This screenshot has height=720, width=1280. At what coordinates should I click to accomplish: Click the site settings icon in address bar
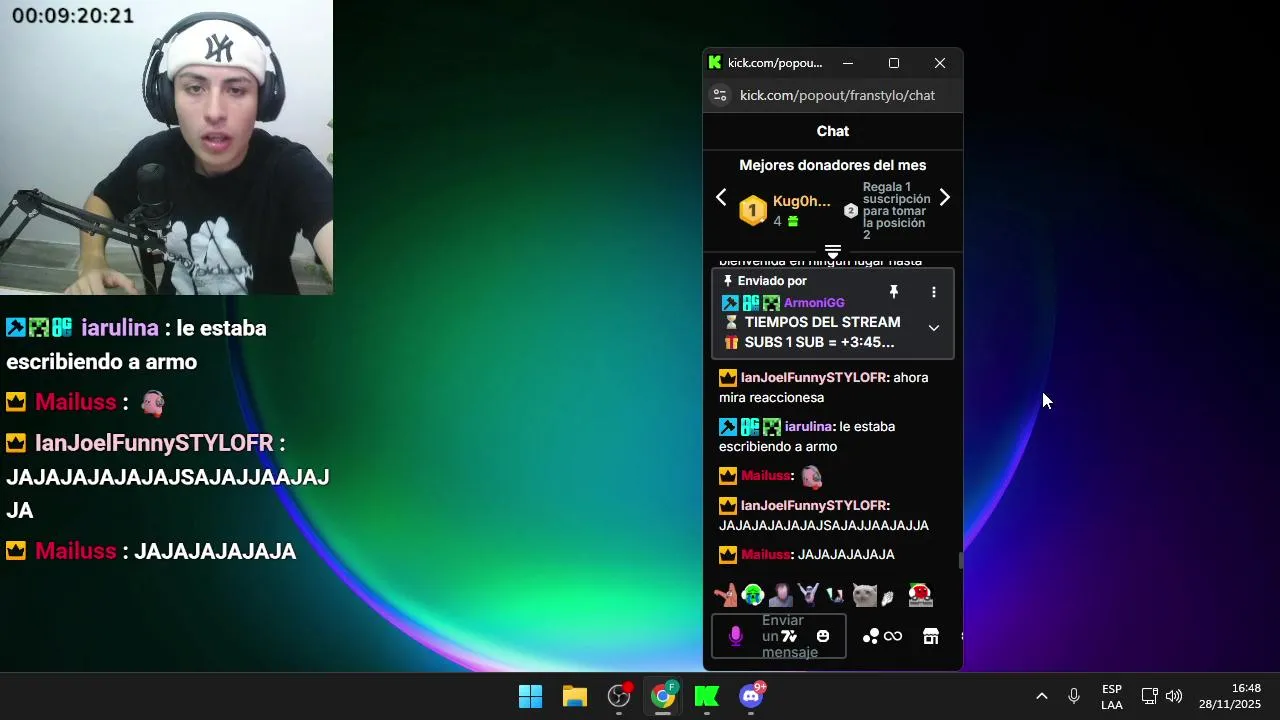(719, 95)
